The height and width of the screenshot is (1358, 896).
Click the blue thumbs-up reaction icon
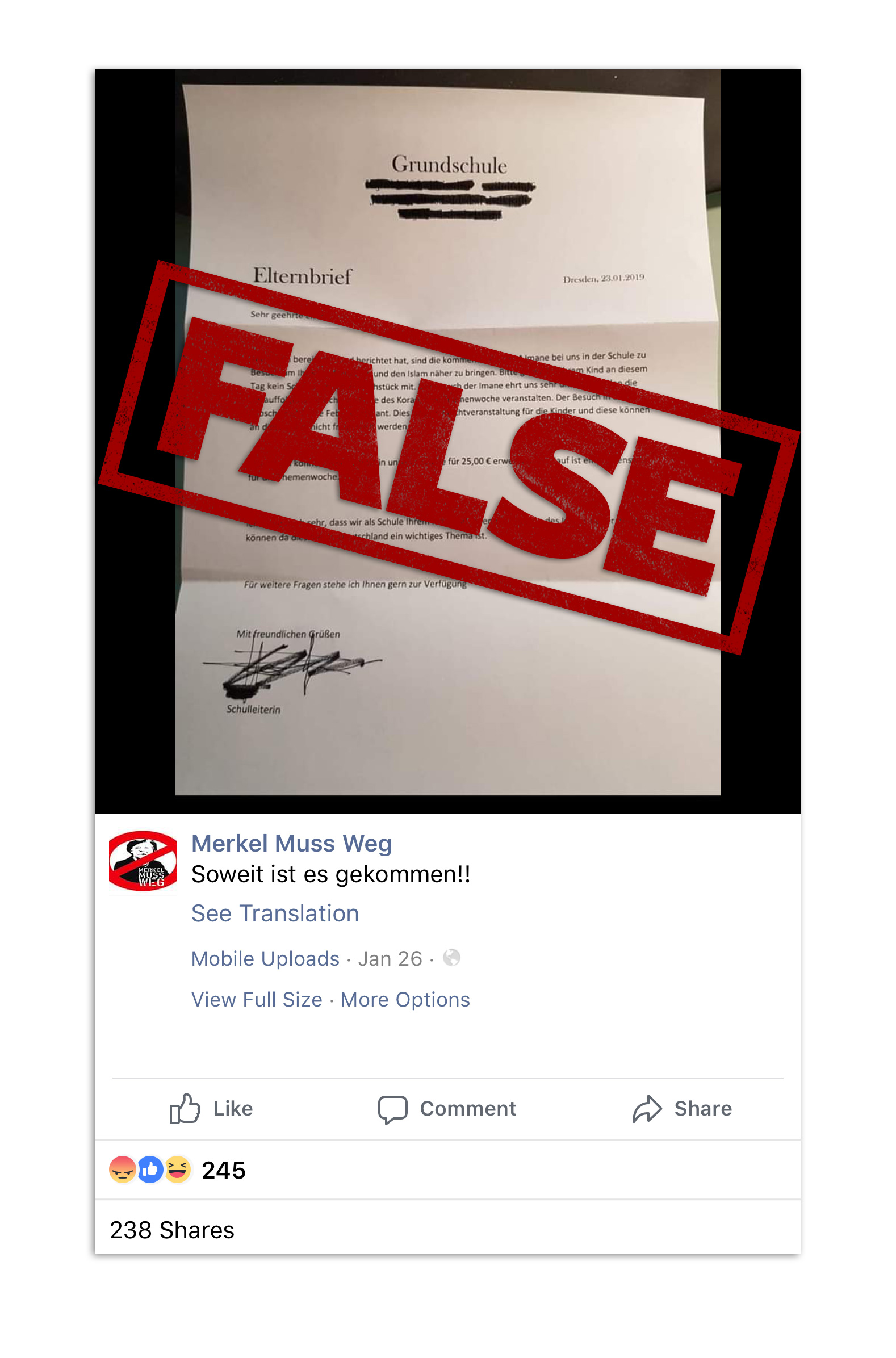pos(150,1170)
